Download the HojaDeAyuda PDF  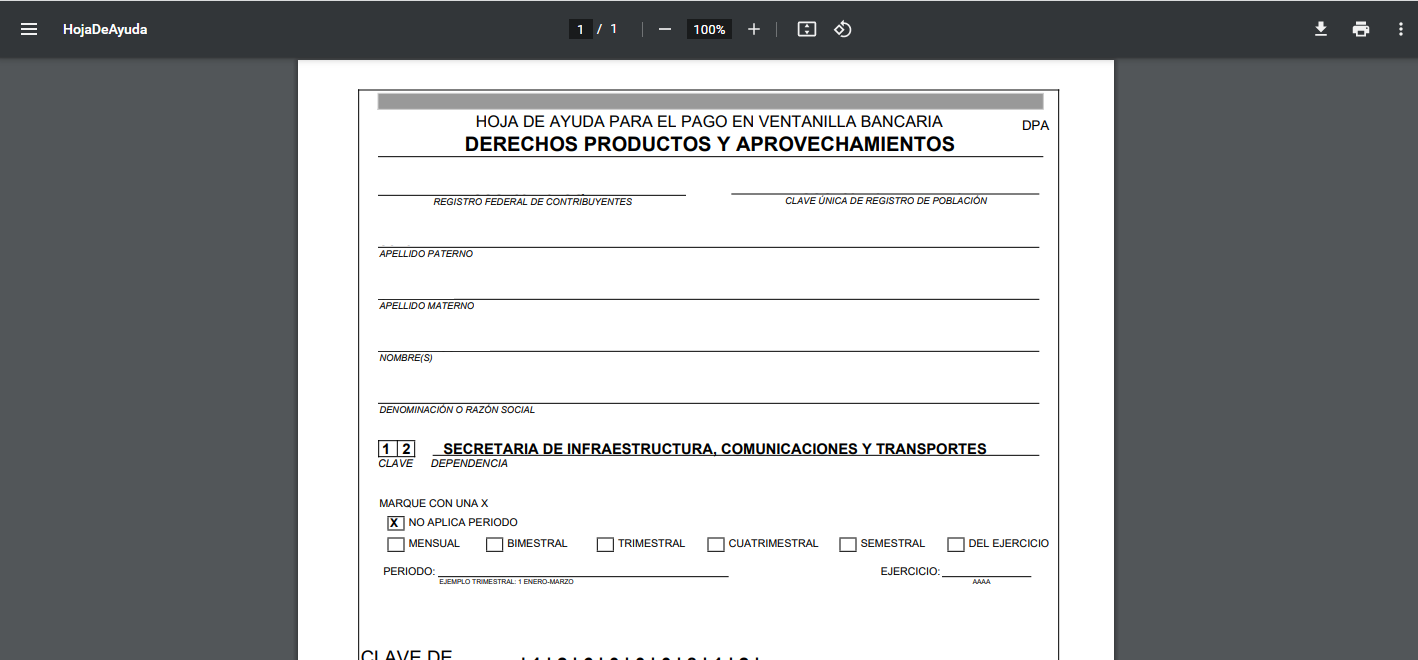[x=1321, y=29]
